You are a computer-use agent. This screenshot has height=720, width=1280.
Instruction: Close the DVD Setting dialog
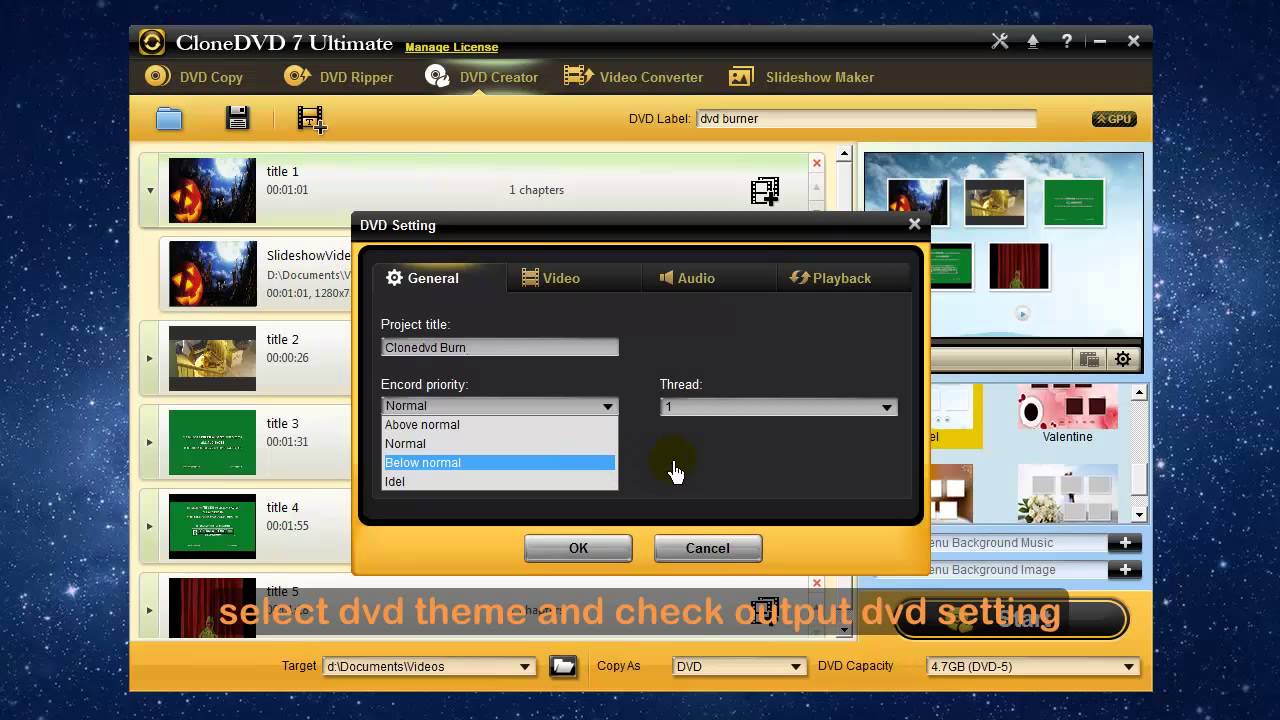click(914, 224)
